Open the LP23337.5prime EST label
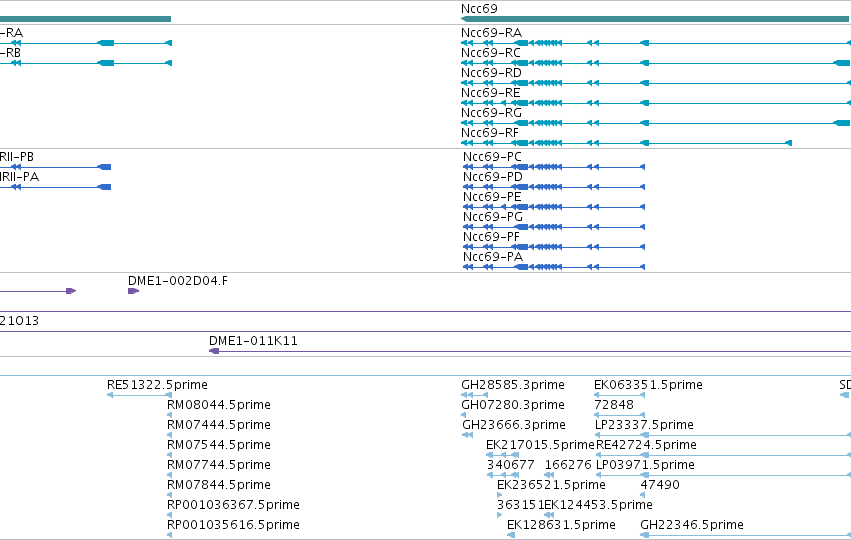This screenshot has height=540, width=851. pos(644,425)
